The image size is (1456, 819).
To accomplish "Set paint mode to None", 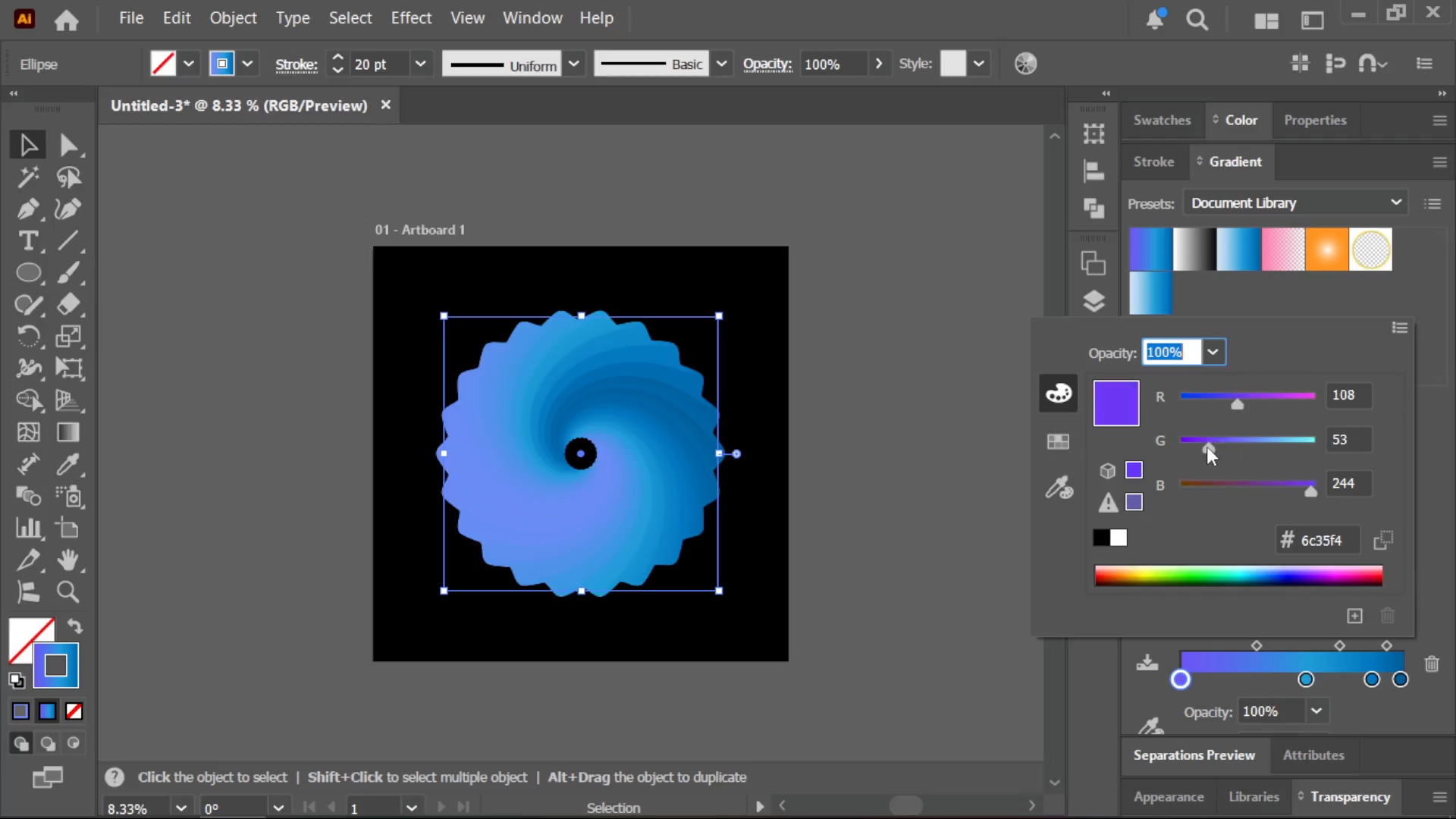I will point(74,711).
